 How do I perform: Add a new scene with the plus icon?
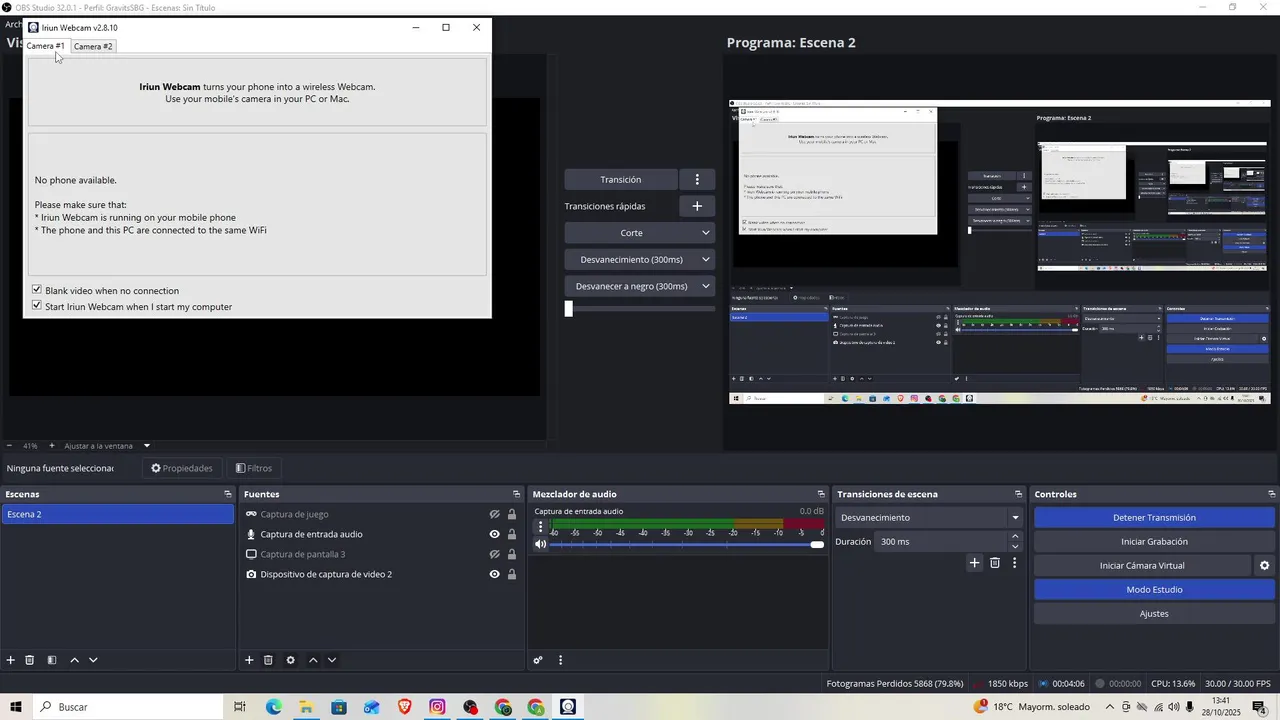[11, 660]
